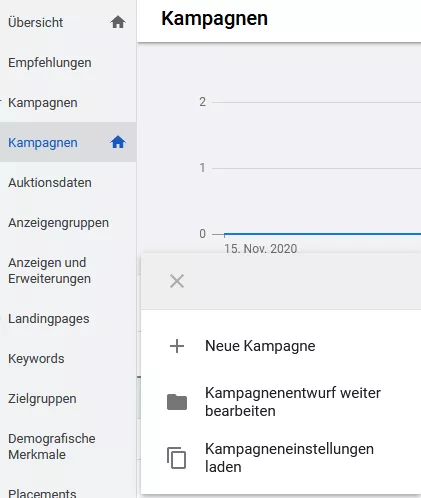
Task: Open Übersicht in the sidebar
Action: click(35, 22)
